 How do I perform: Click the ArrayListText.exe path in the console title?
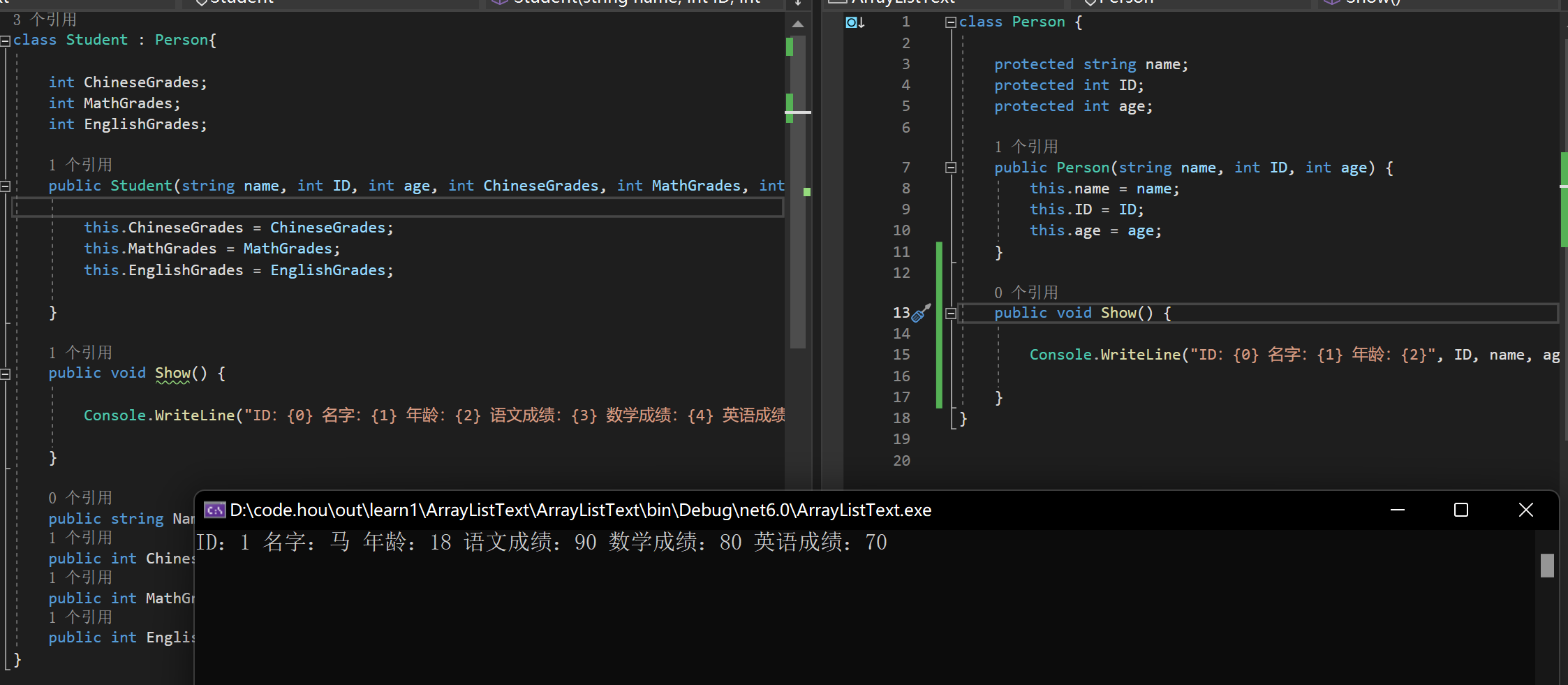click(x=581, y=510)
